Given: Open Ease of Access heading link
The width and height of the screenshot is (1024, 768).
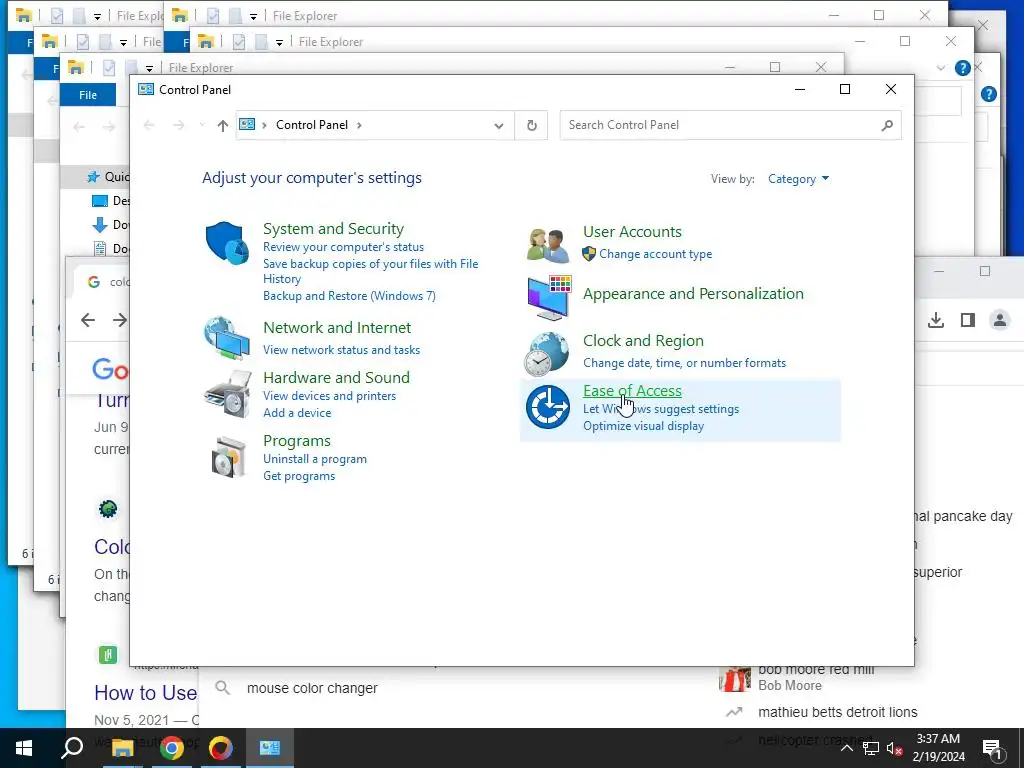Looking at the screenshot, I should tap(632, 391).
